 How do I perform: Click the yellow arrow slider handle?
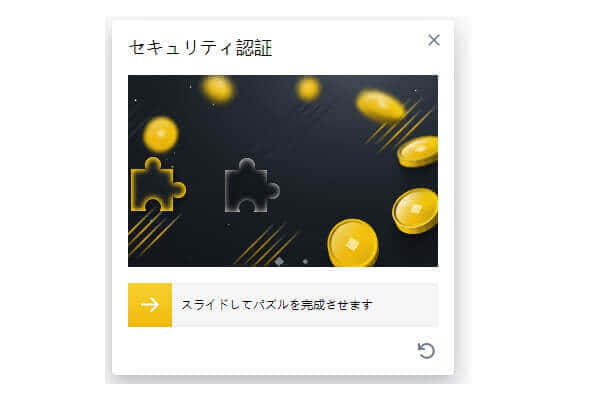(150, 305)
